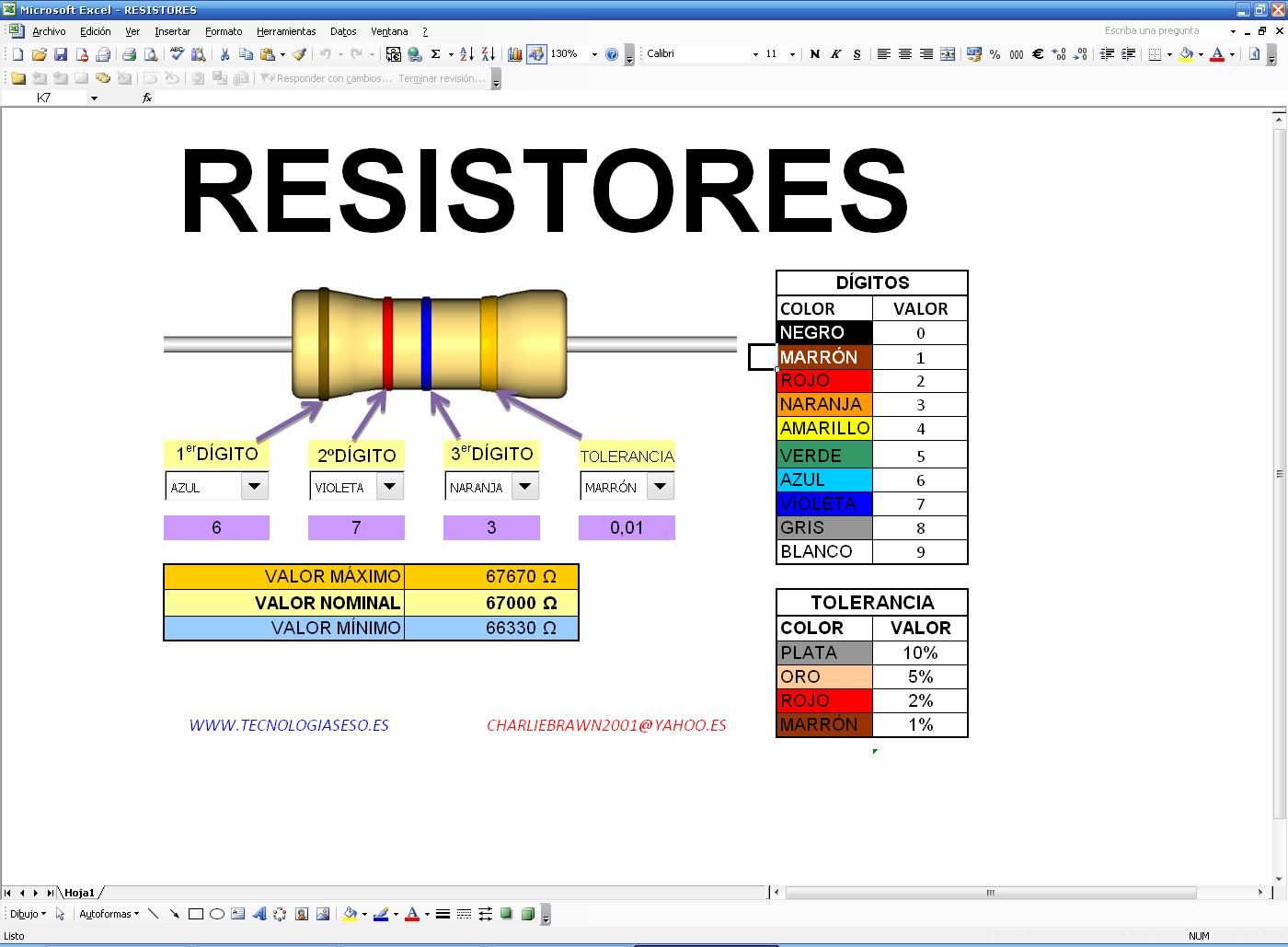The height and width of the screenshot is (947, 1288).
Task: Select the AutoSum icon on the toolbar
Action: pyautogui.click(x=435, y=55)
